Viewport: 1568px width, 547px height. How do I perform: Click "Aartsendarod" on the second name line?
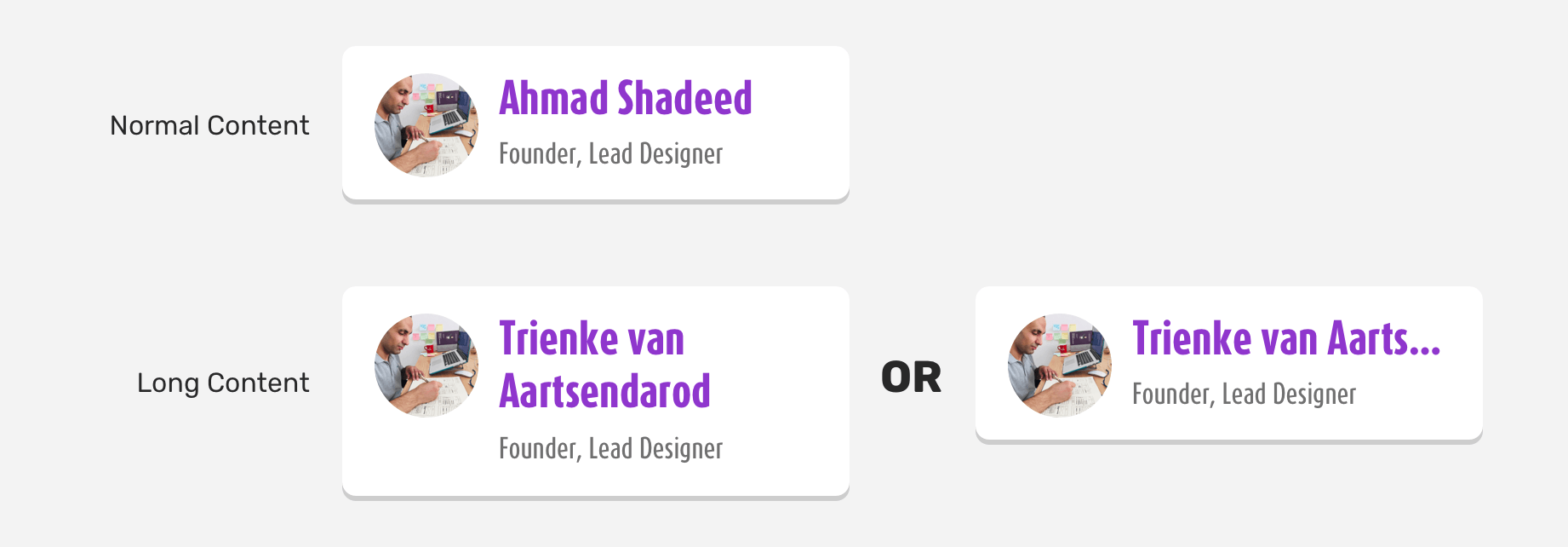tap(604, 391)
